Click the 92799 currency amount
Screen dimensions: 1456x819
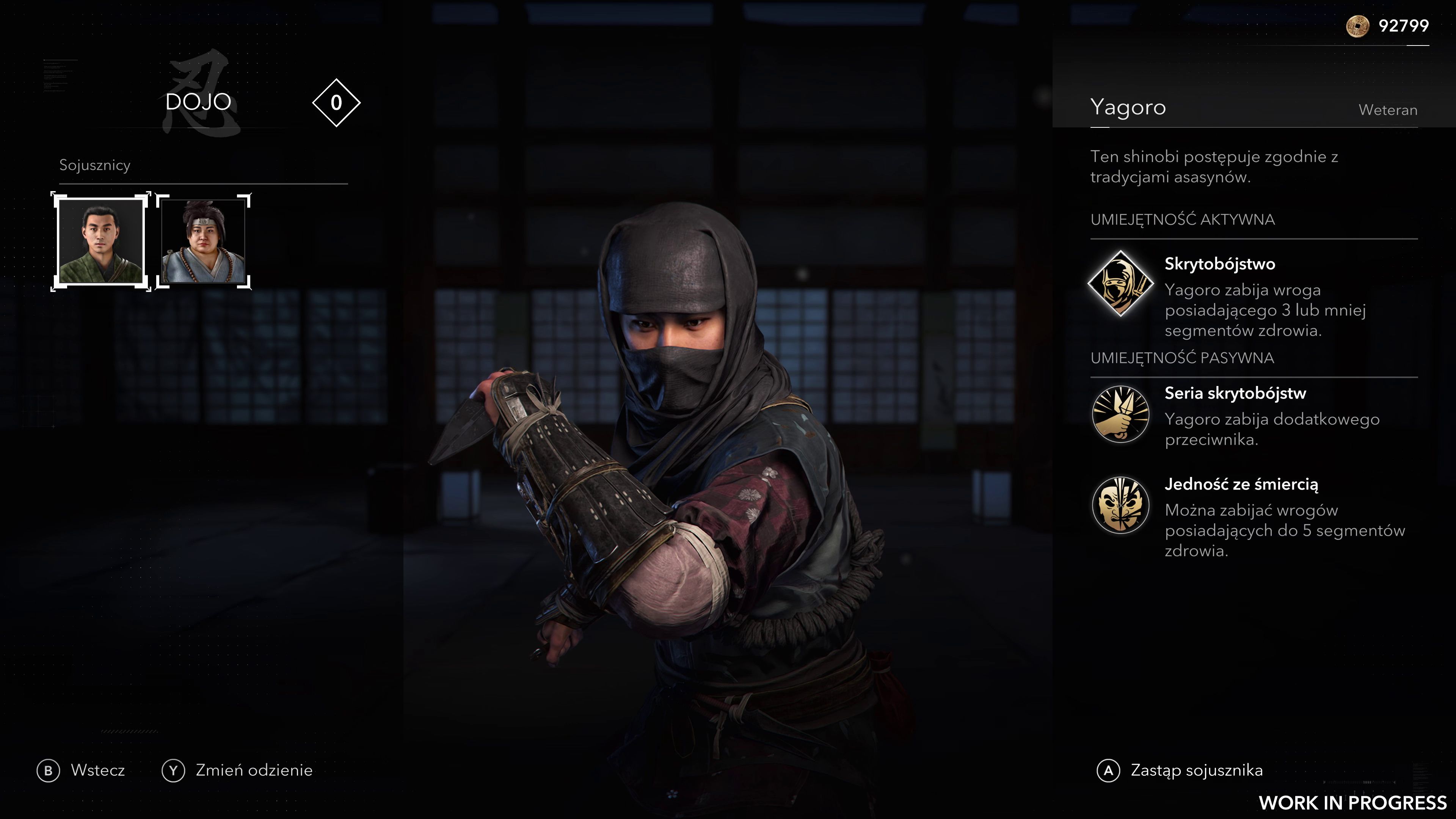click(x=1403, y=26)
